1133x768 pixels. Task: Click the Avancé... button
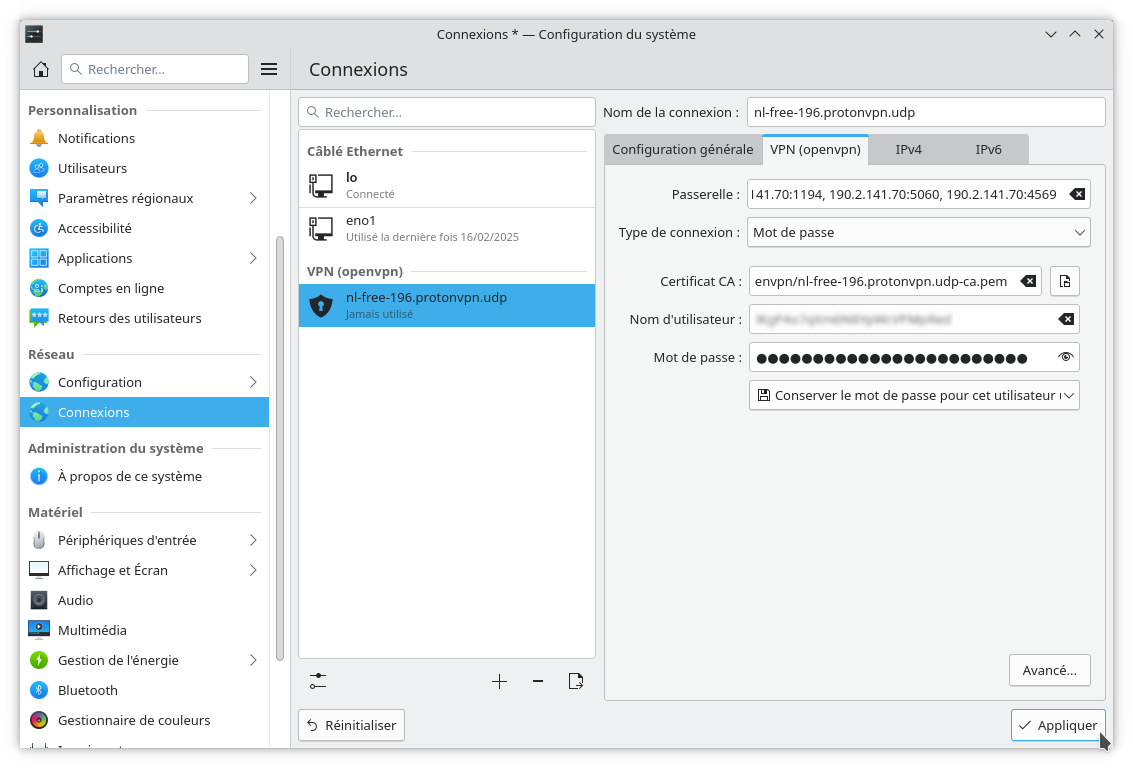tap(1049, 670)
